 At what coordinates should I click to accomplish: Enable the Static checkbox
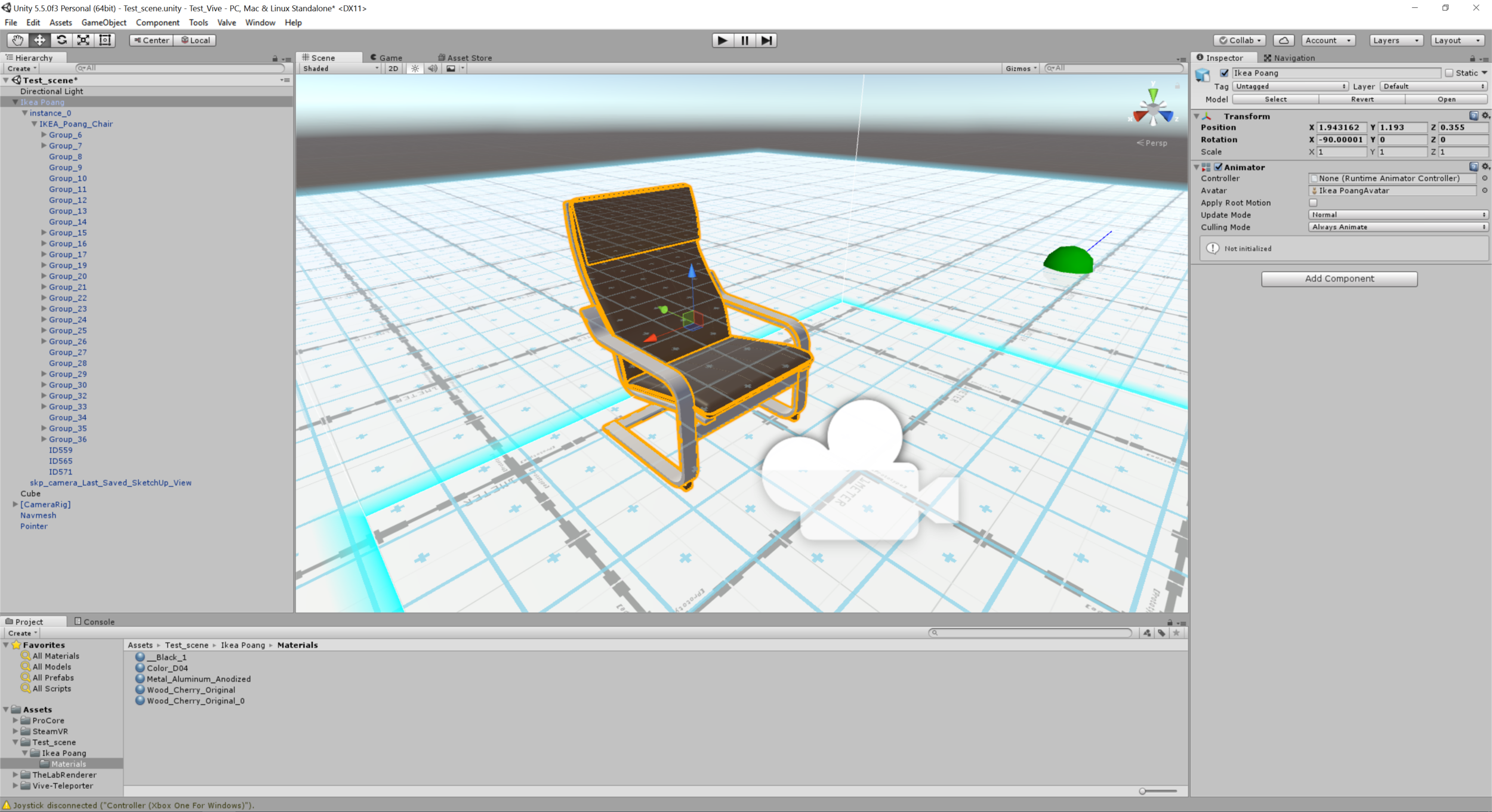[x=1449, y=73]
